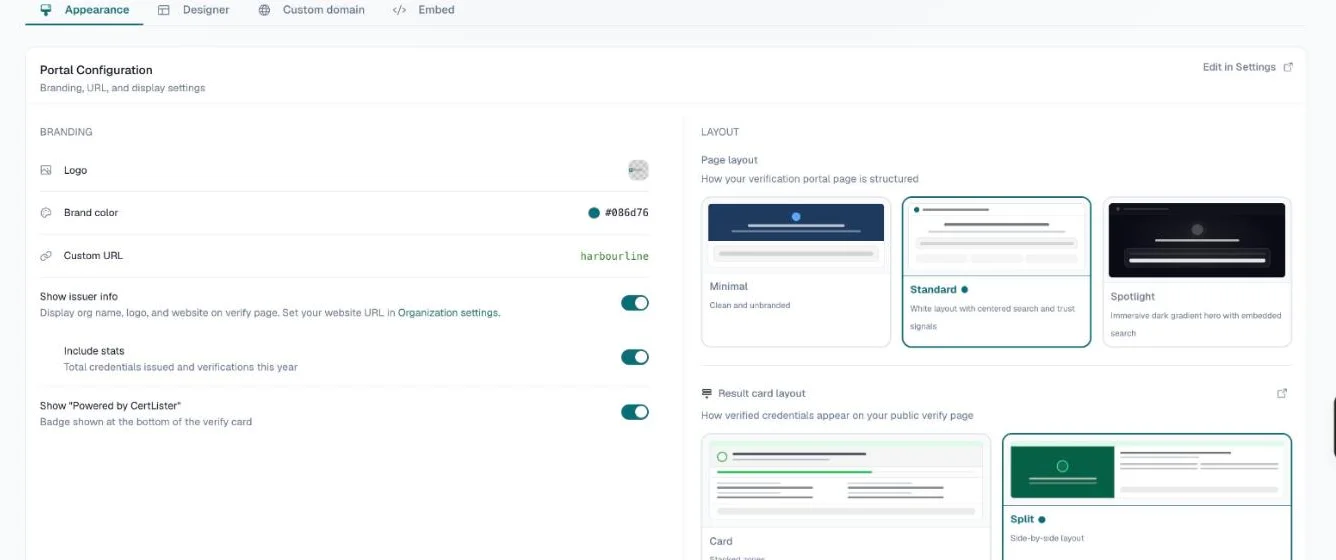
Task: Toggle Show issuer info switch
Action: (x=635, y=302)
